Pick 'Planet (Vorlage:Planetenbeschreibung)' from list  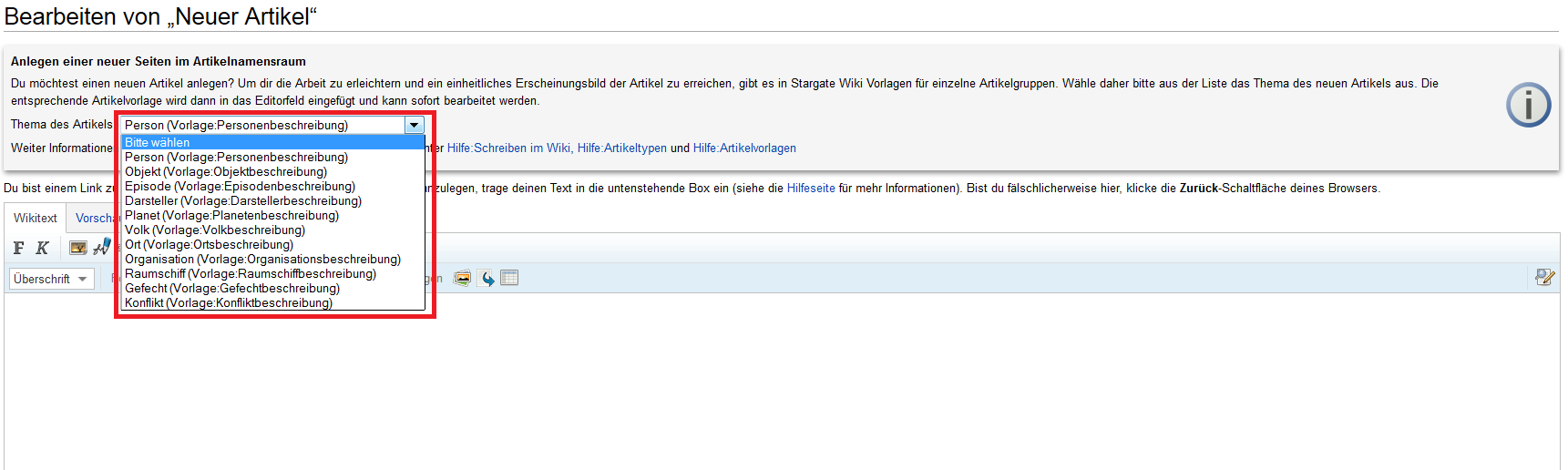tap(231, 215)
